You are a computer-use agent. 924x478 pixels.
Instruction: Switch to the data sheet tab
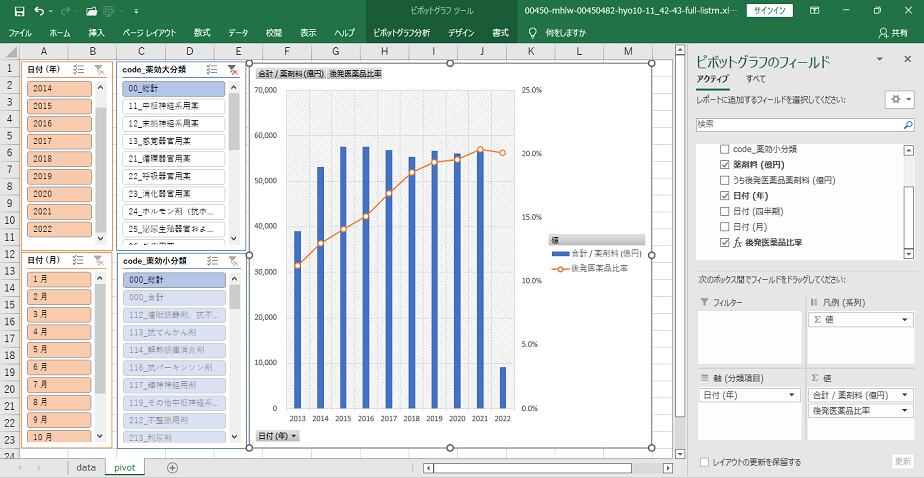(86, 467)
